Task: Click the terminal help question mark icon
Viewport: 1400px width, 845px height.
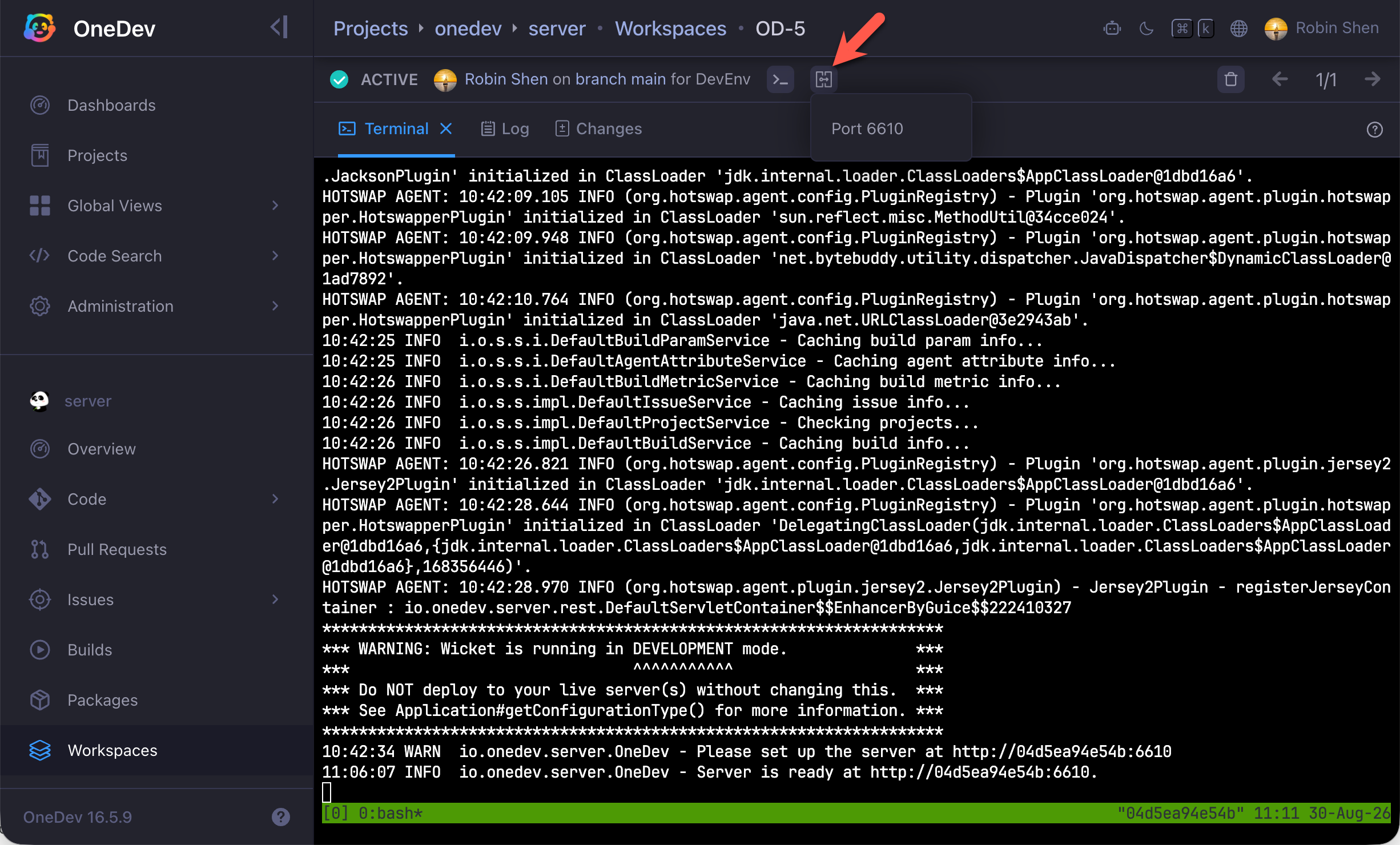Action: (x=1375, y=130)
